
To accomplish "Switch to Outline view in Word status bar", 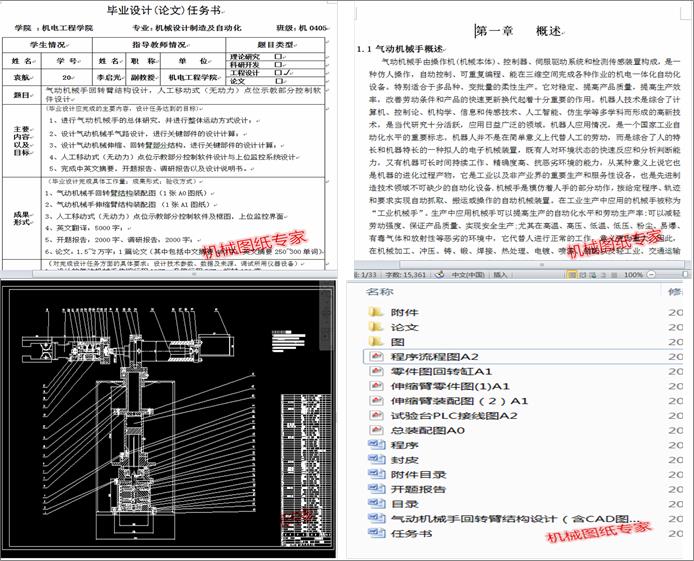I will pos(604,275).
